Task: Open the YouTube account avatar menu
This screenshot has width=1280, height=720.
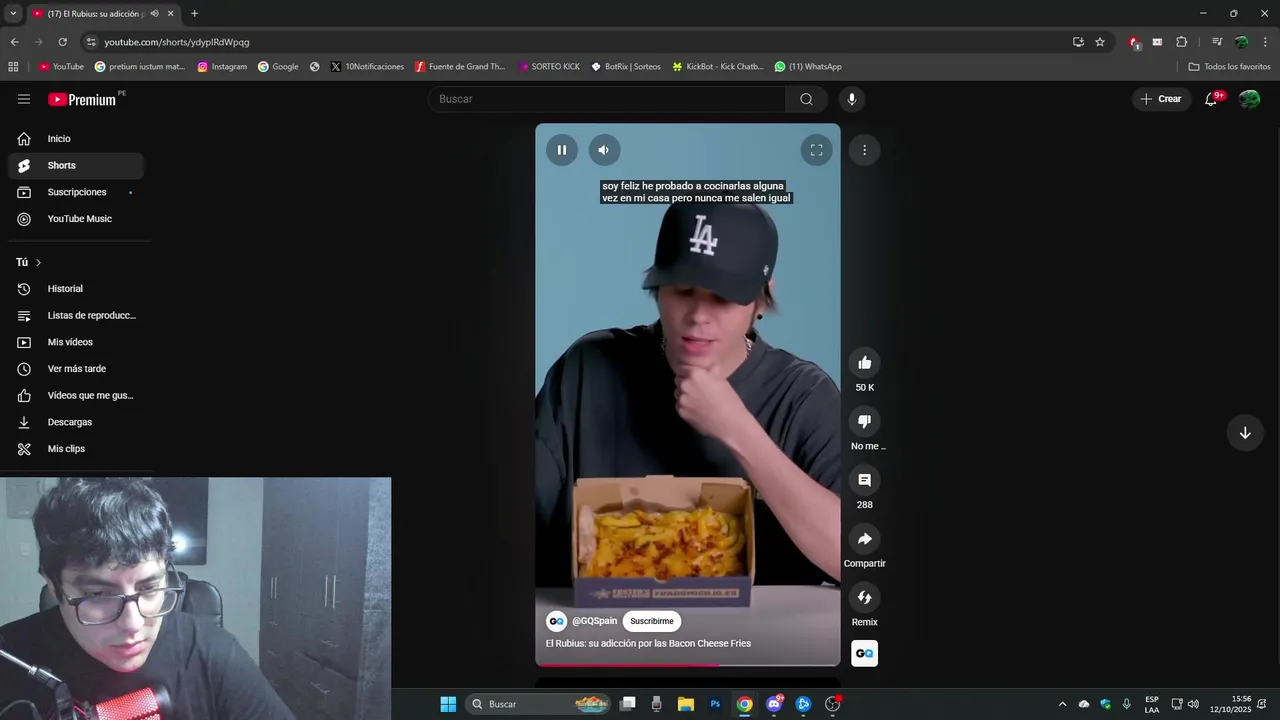Action: (1250, 99)
